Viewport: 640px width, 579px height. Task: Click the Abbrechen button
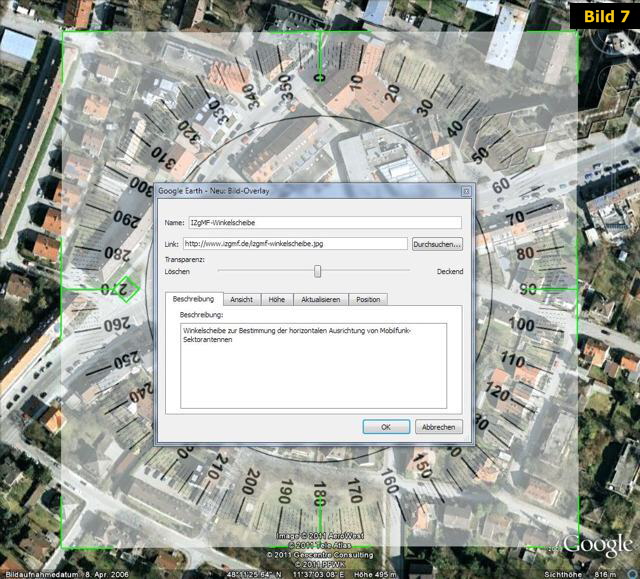439,427
